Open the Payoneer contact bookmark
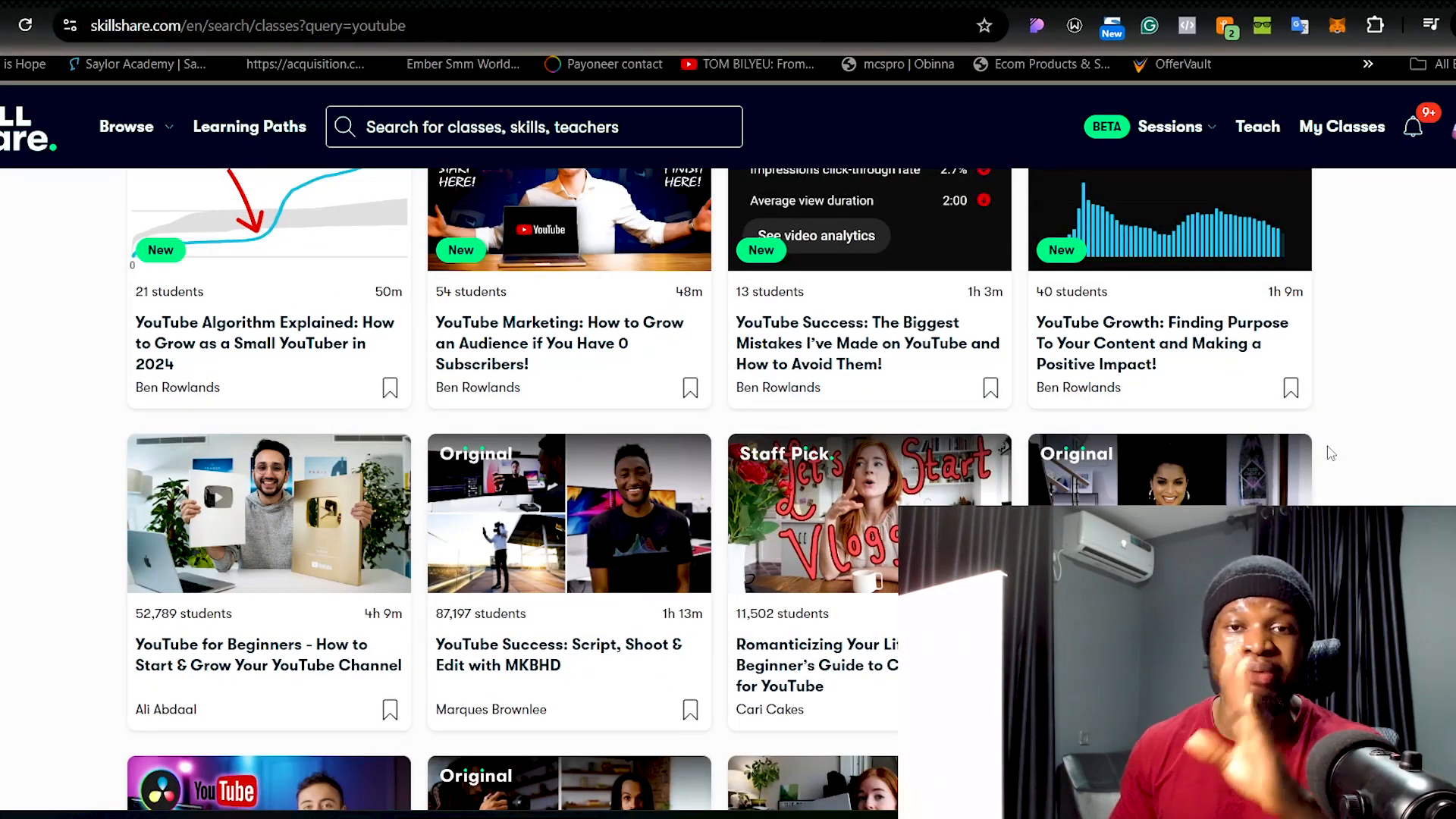Viewport: 1456px width, 819px height. (x=604, y=64)
